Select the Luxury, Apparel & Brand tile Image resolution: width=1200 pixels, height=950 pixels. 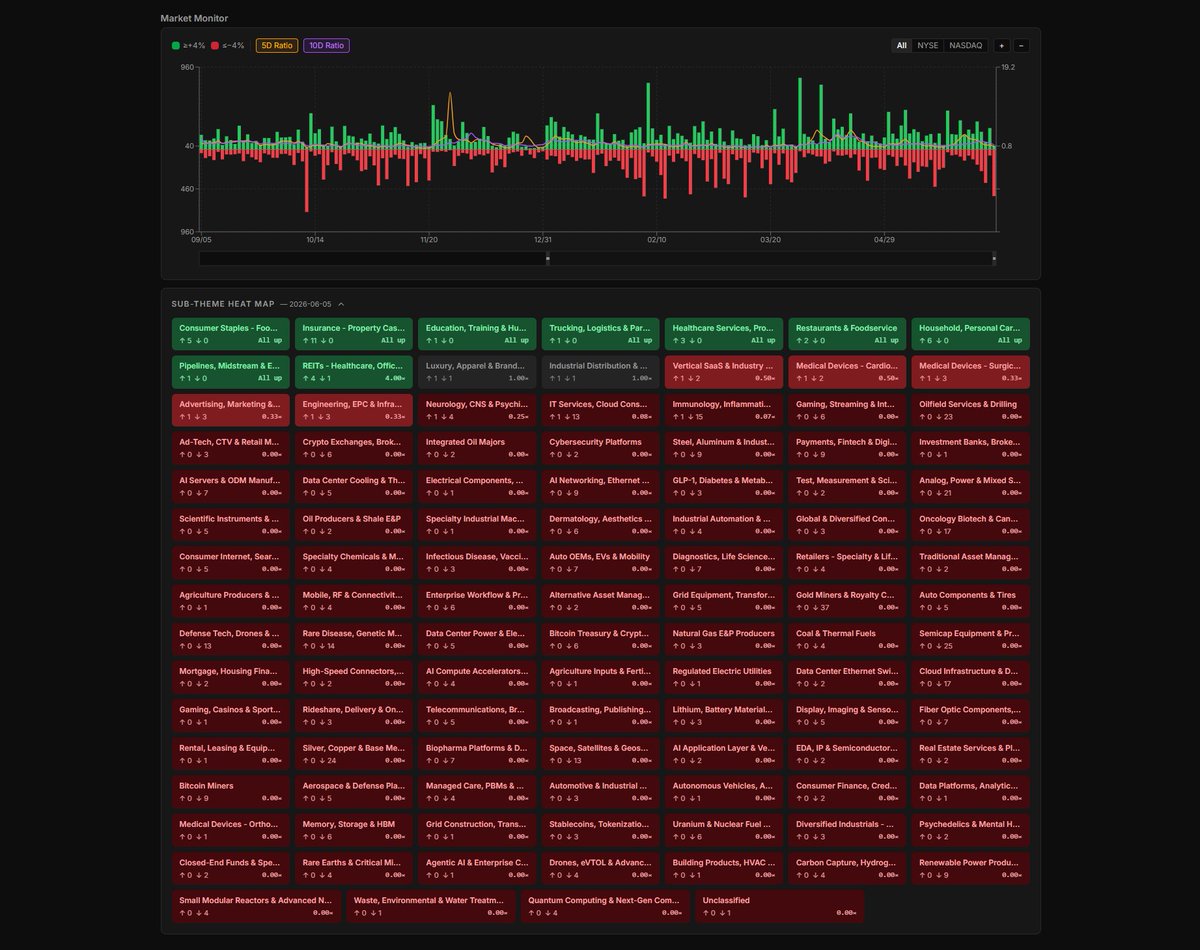(477, 372)
